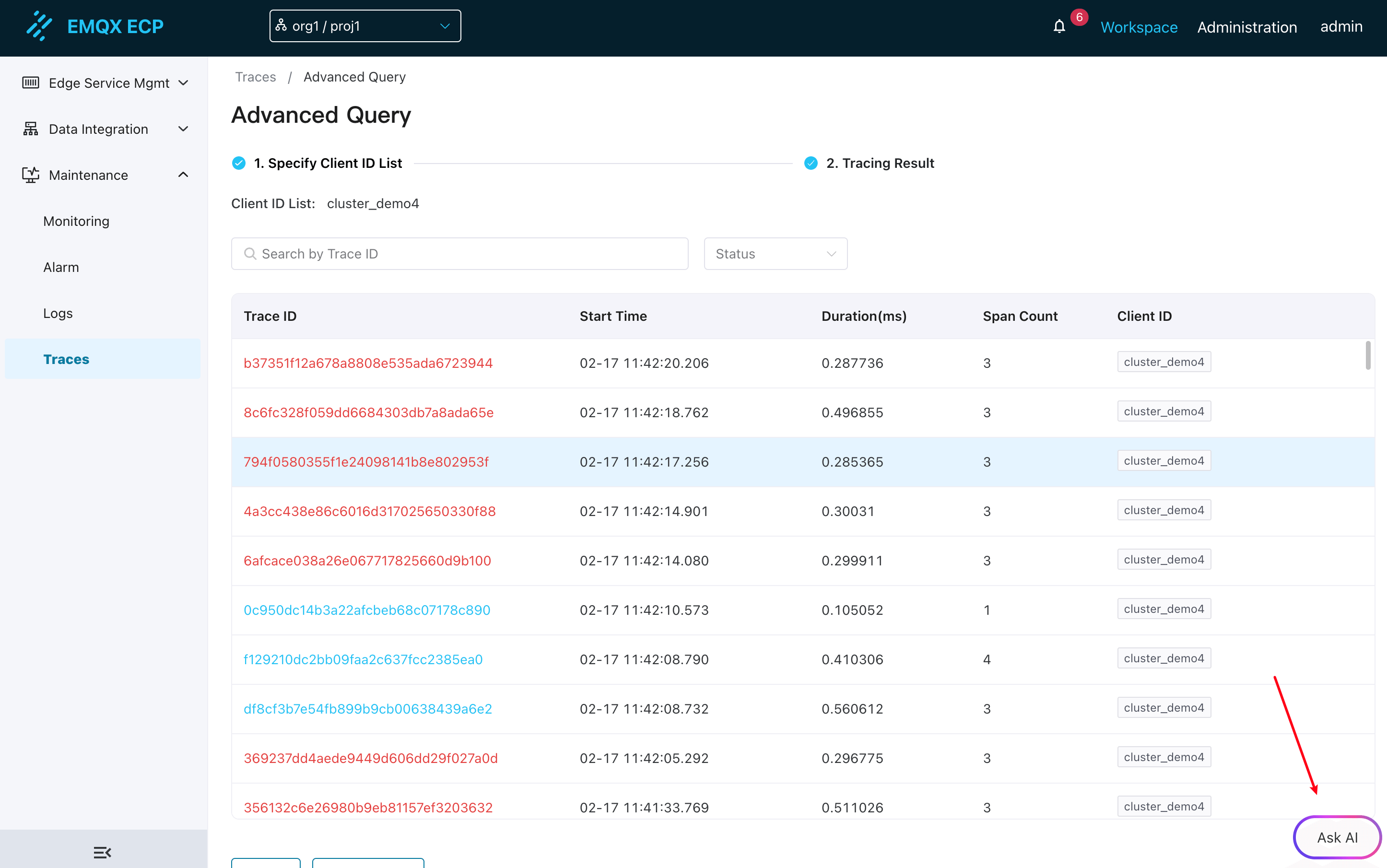Viewport: 1387px width, 868px height.
Task: Expand the Data Integration menu chevron
Action: coord(183,129)
